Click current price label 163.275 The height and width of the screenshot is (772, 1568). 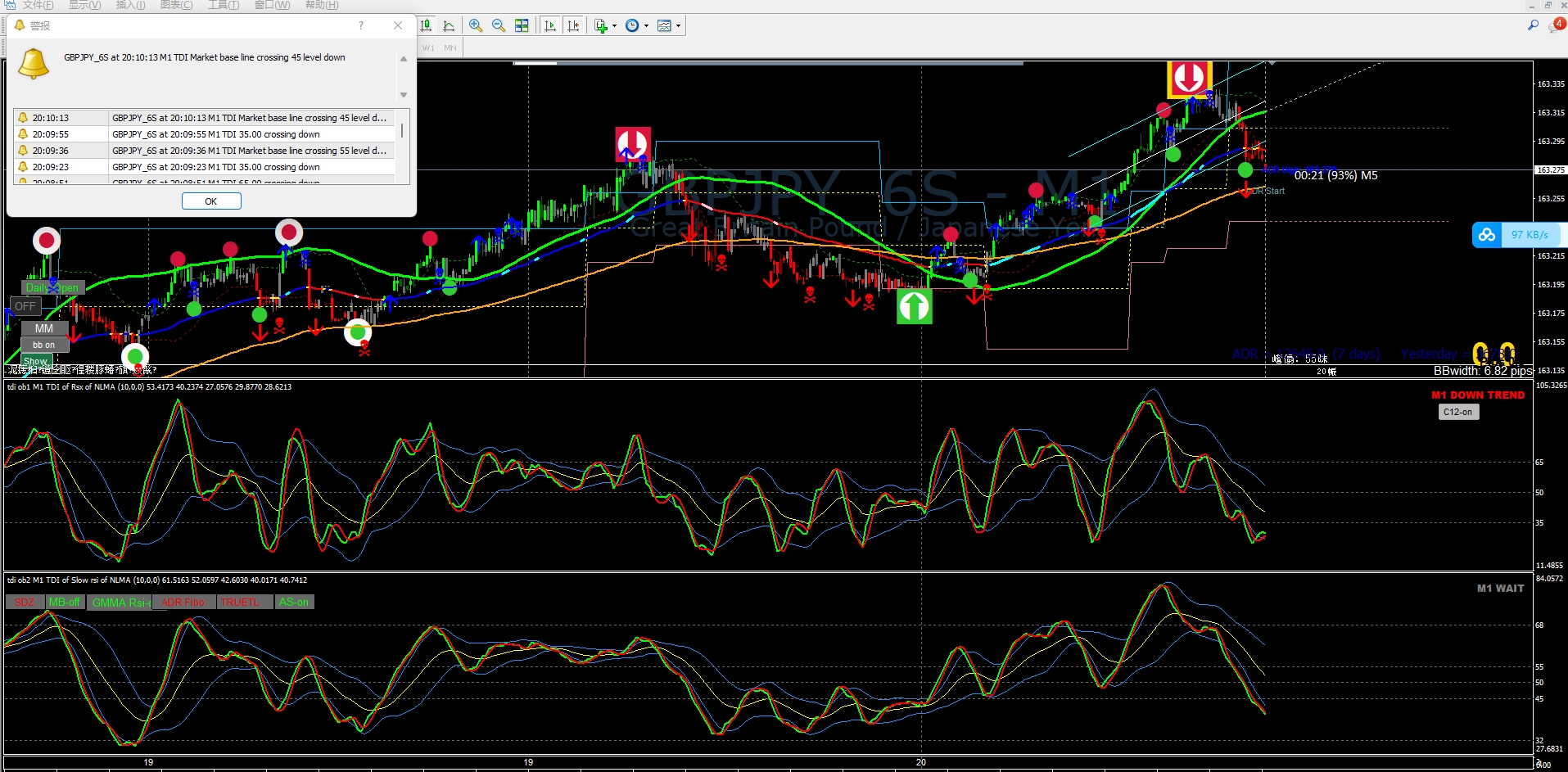click(x=1550, y=169)
